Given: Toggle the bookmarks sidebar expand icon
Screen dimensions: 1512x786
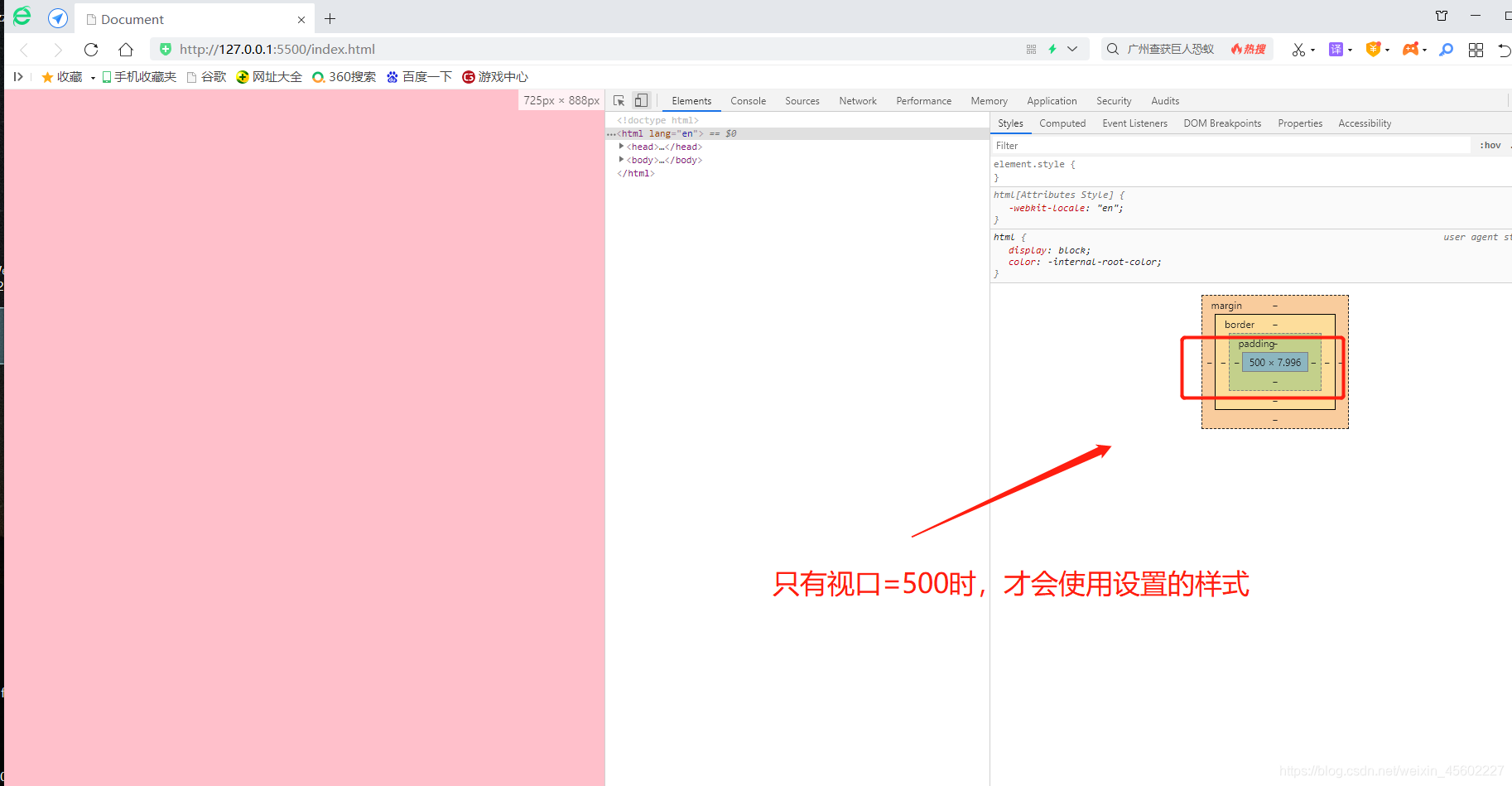Looking at the screenshot, I should [x=18, y=77].
